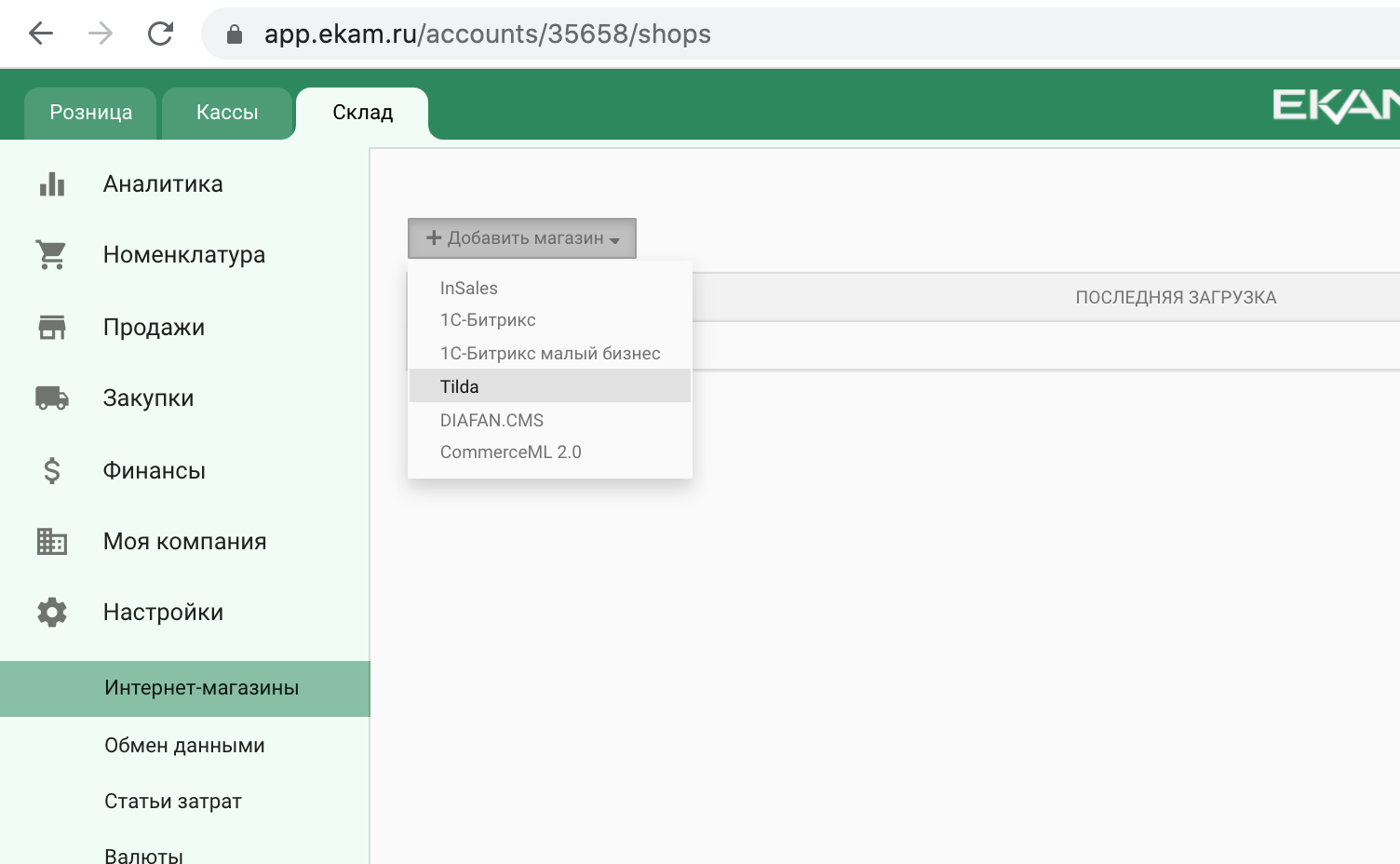Switch to the Кассы tab
1400x864 pixels.
[x=227, y=113]
